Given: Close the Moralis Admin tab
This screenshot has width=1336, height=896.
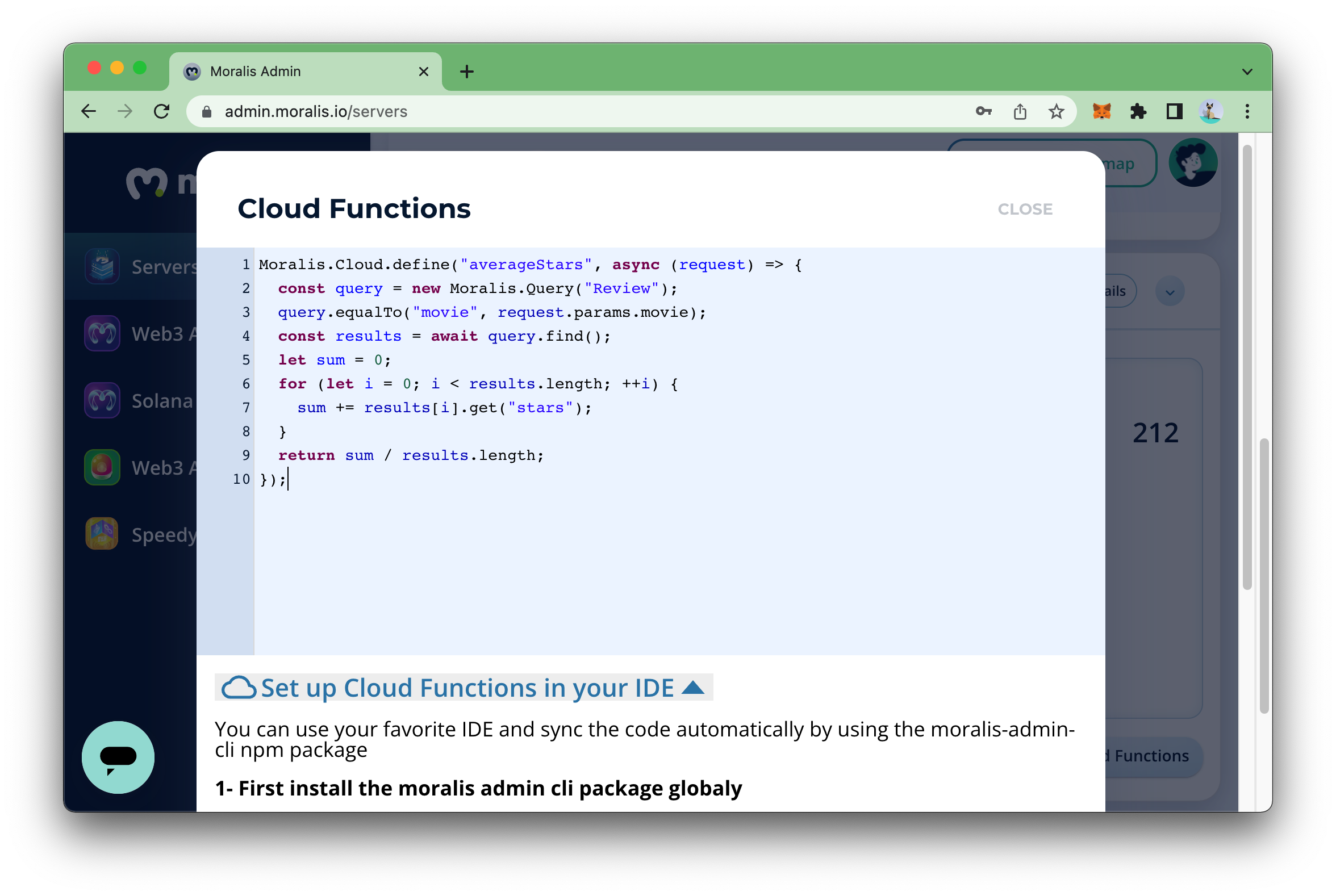Looking at the screenshot, I should click(x=424, y=72).
